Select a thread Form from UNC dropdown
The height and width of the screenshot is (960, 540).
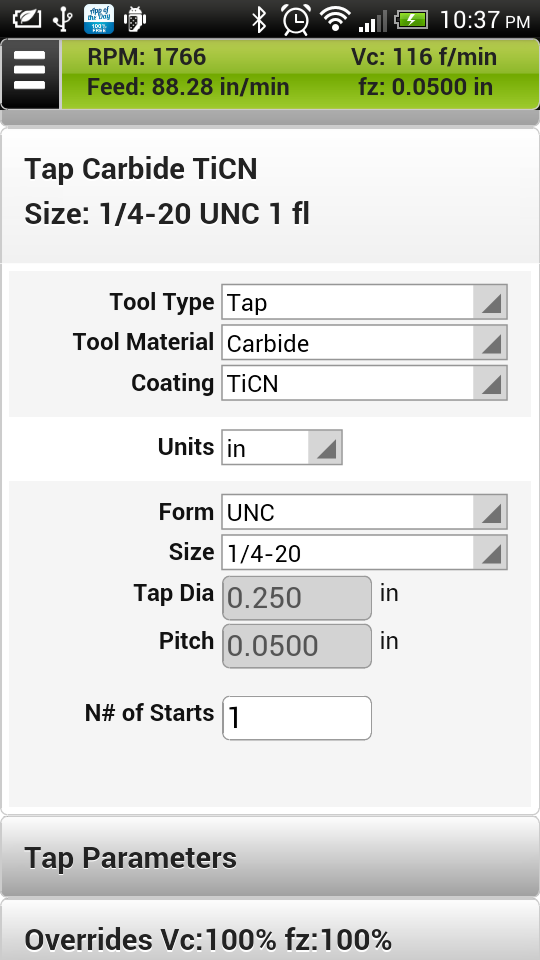pyautogui.click(x=364, y=512)
